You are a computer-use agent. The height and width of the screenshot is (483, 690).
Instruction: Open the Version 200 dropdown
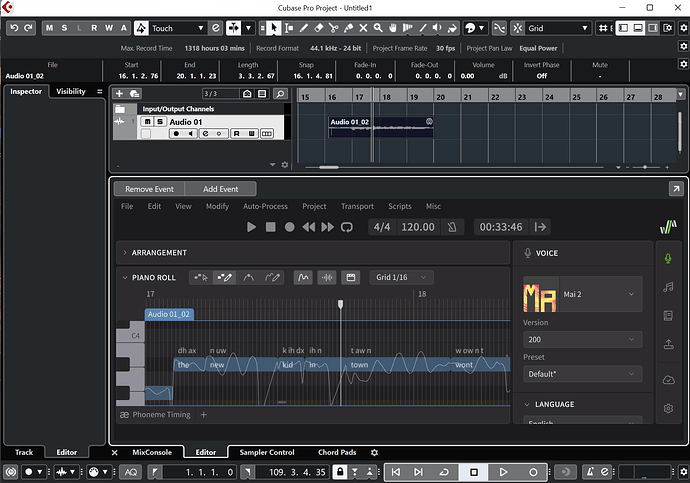click(x=583, y=340)
